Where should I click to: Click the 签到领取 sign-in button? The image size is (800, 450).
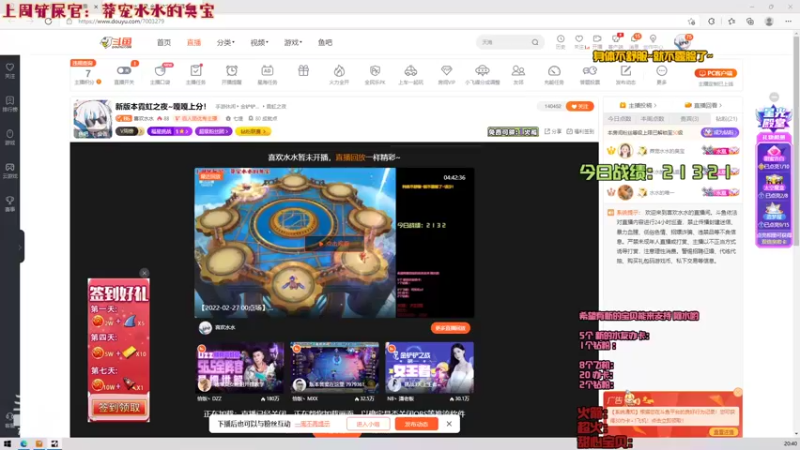[x=119, y=408]
